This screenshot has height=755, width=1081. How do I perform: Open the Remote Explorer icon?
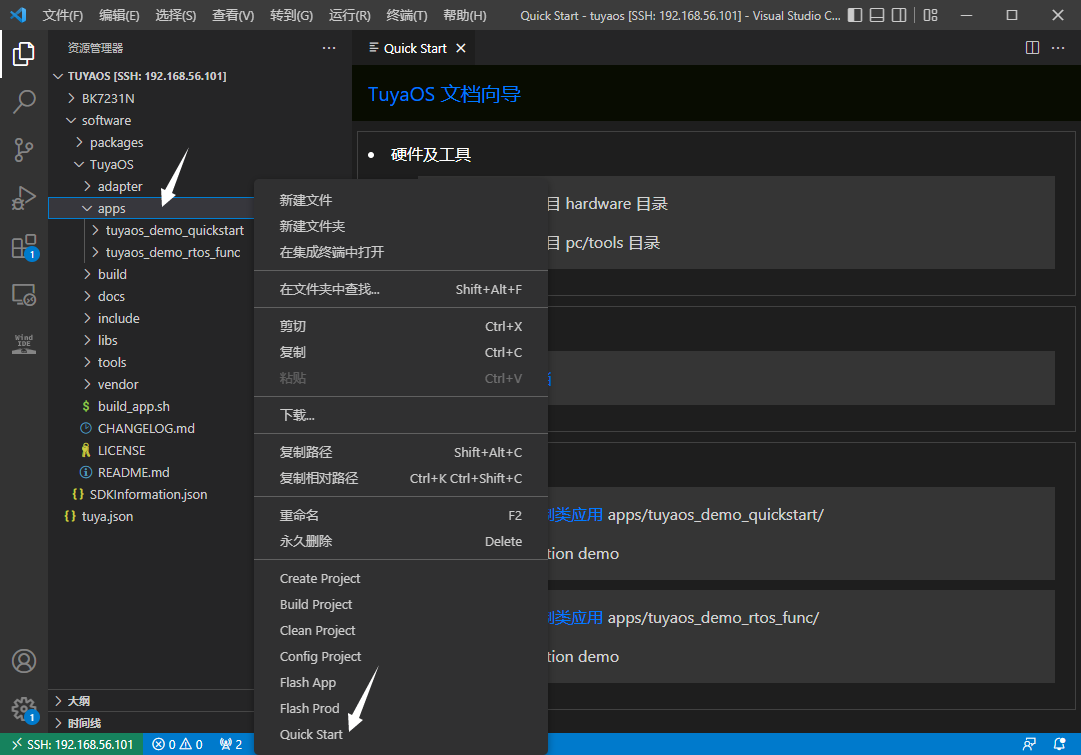[x=24, y=295]
